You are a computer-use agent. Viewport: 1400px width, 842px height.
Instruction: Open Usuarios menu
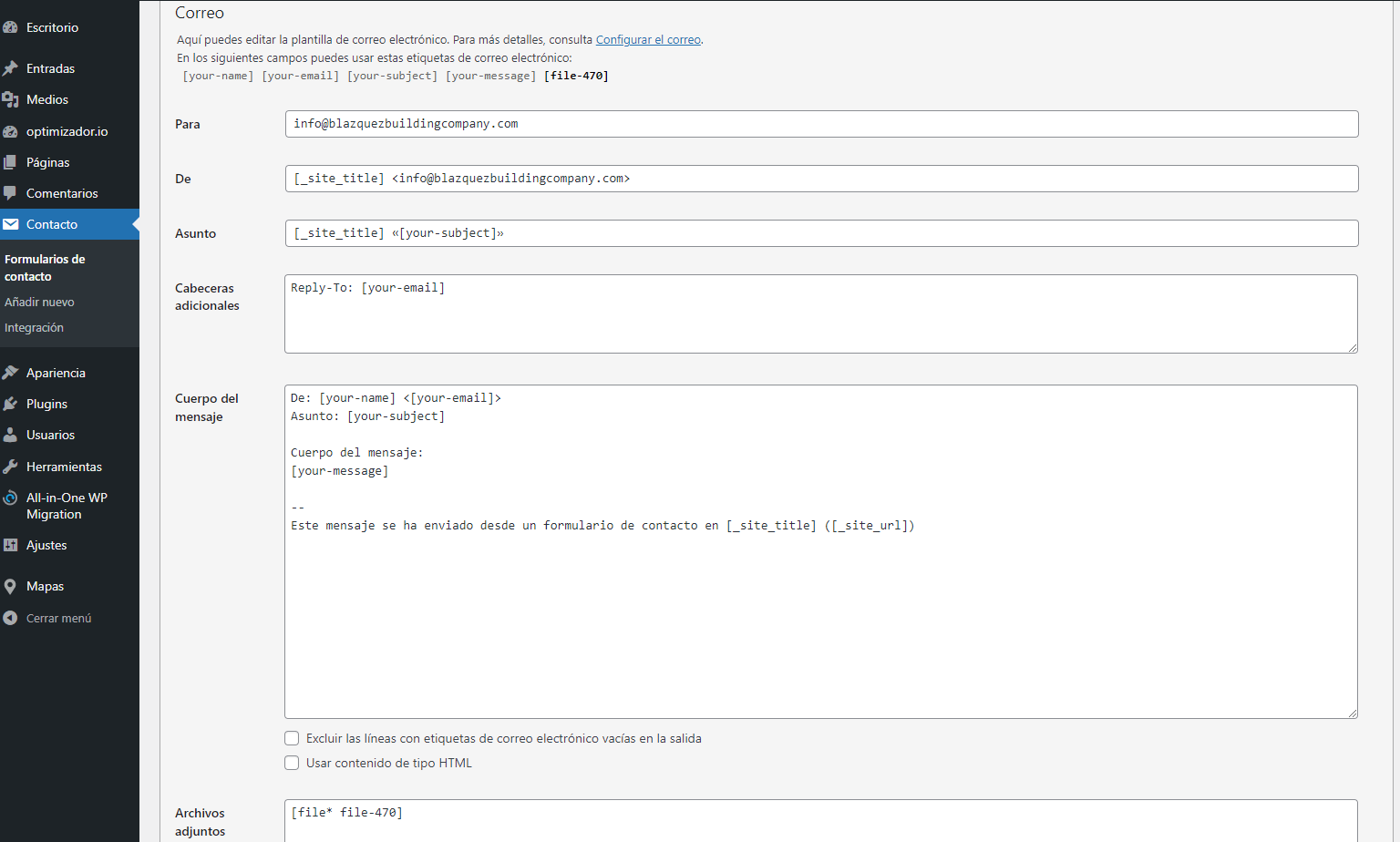click(x=50, y=435)
